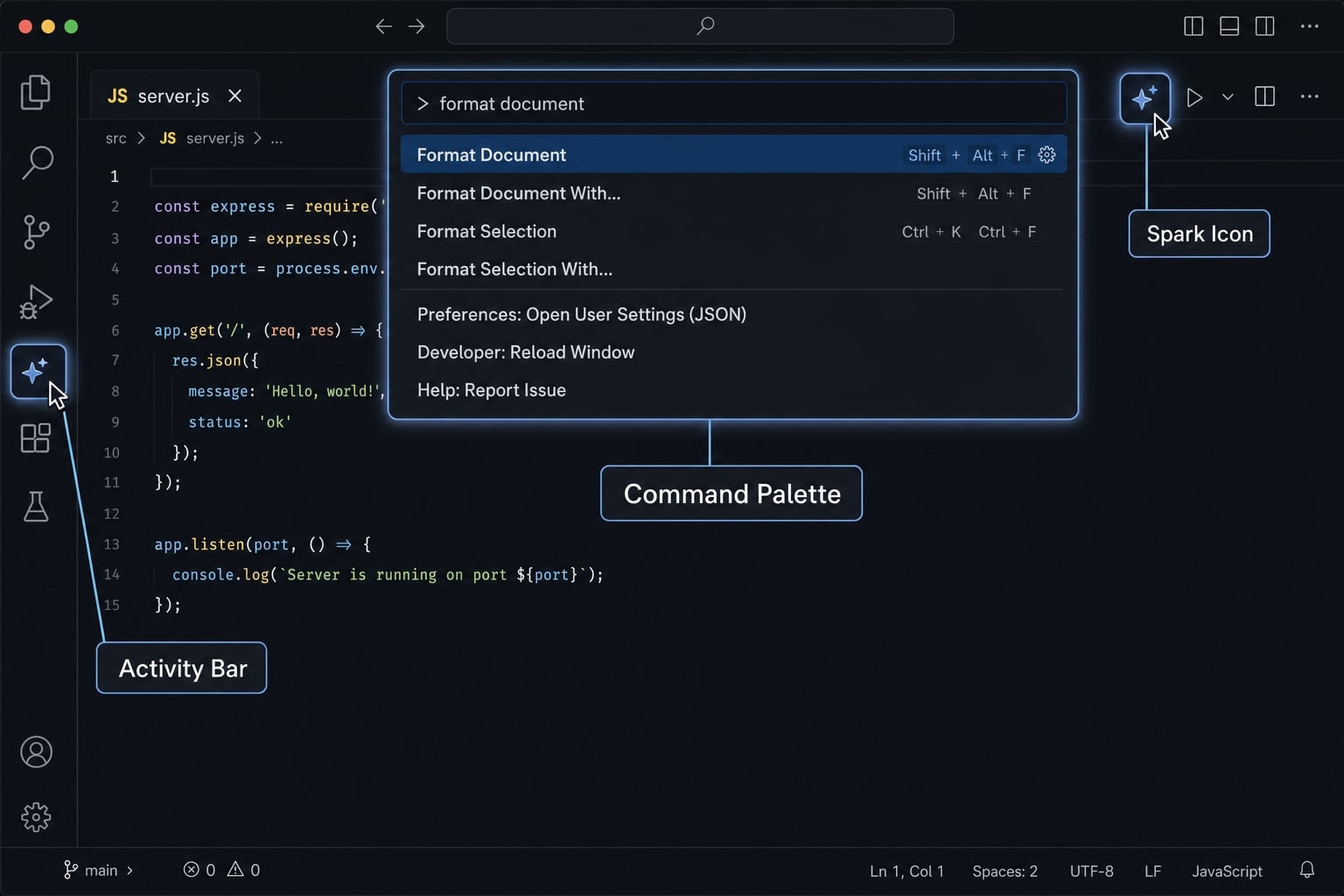Split the editor to the right
Viewport: 1344px width, 896px height.
[x=1264, y=96]
